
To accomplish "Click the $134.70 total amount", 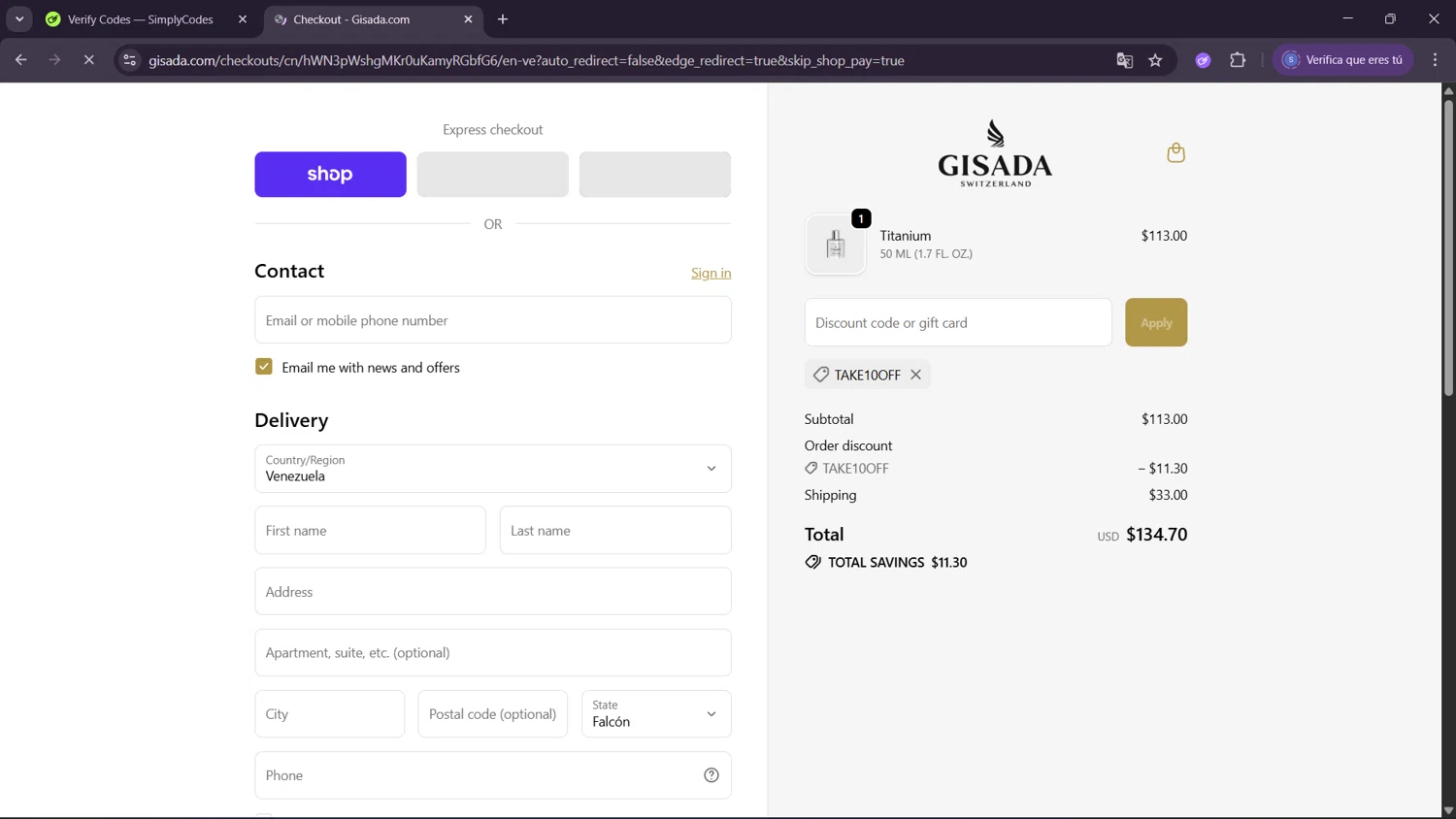I will coord(1156,535).
